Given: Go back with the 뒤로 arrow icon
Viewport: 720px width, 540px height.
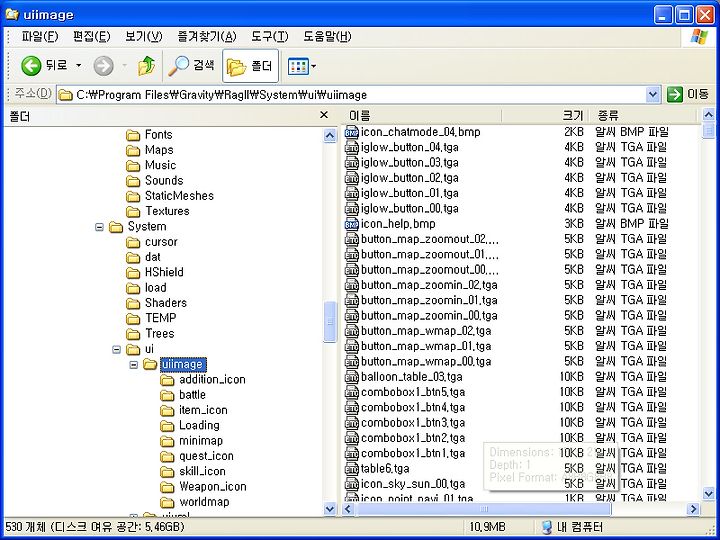Looking at the screenshot, I should [31, 66].
